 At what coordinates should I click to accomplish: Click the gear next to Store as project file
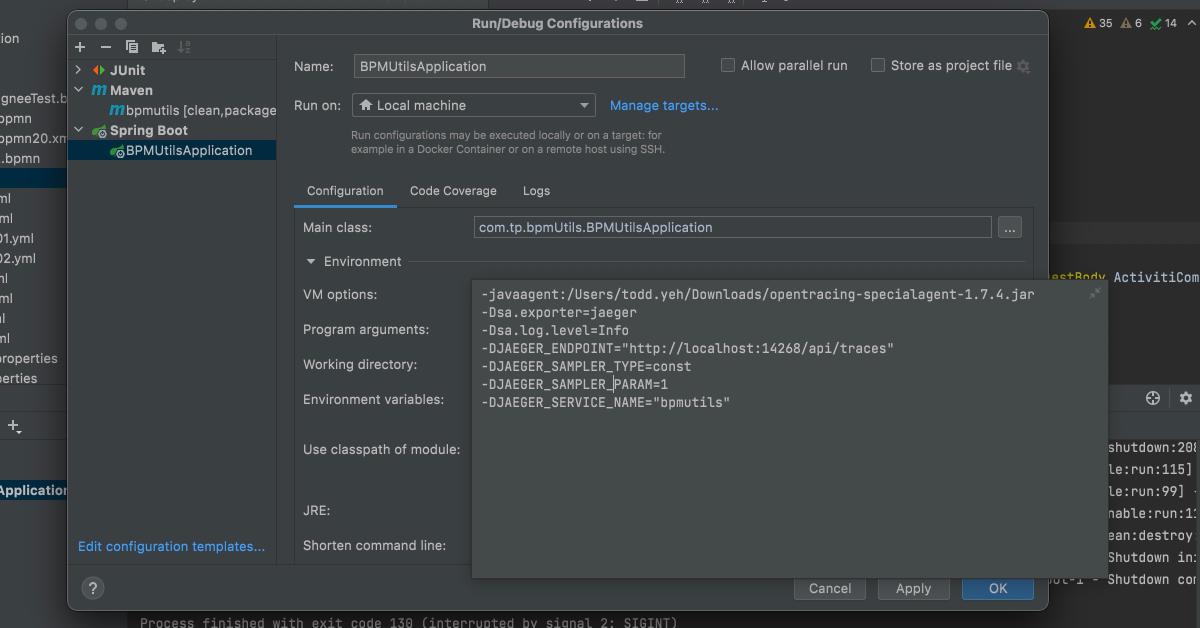(x=1023, y=67)
